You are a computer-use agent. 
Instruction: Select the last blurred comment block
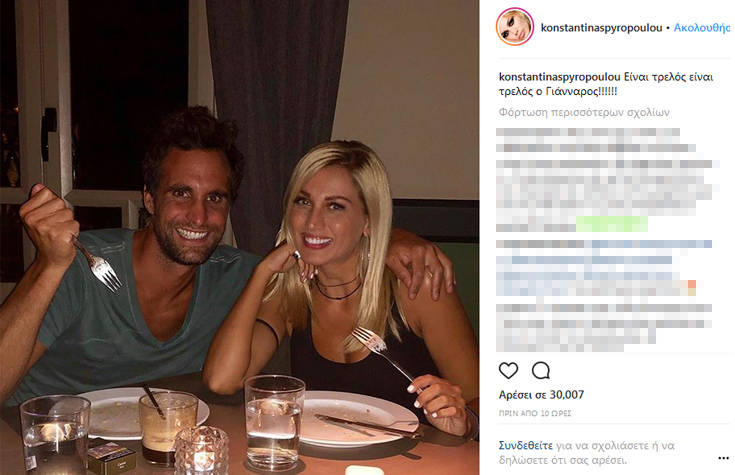[x=604, y=327]
